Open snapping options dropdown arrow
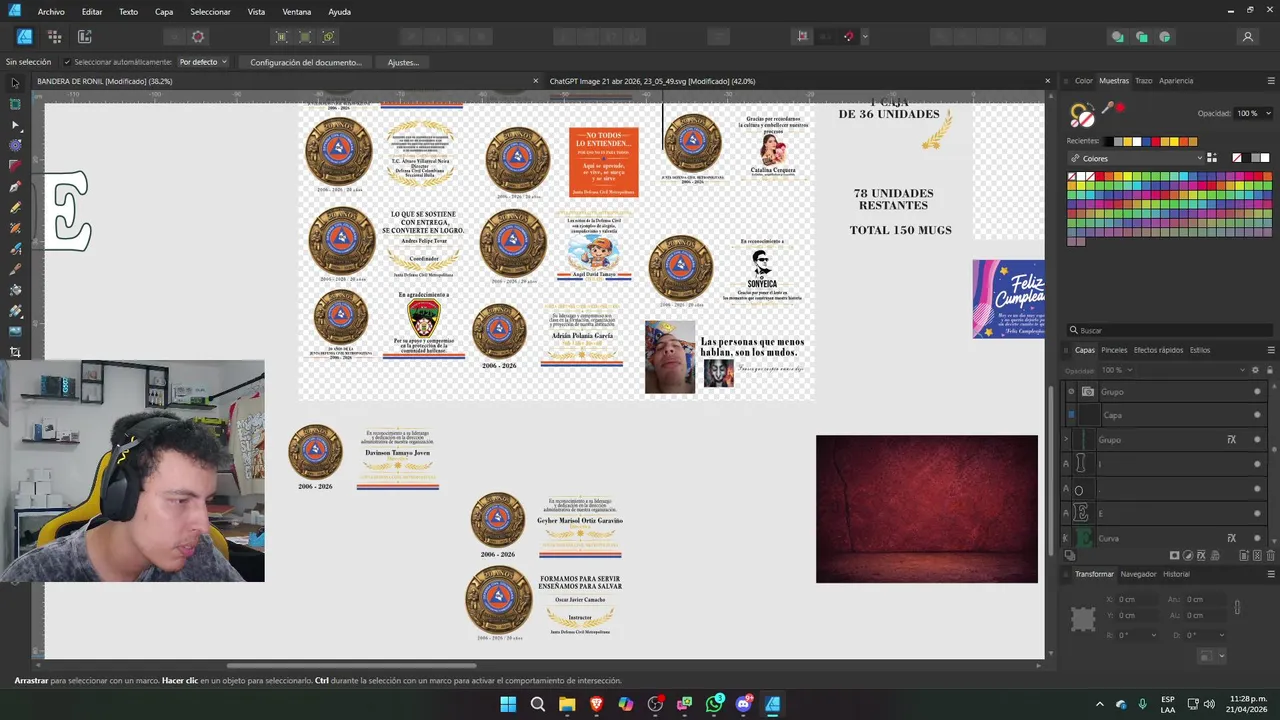 point(865,37)
